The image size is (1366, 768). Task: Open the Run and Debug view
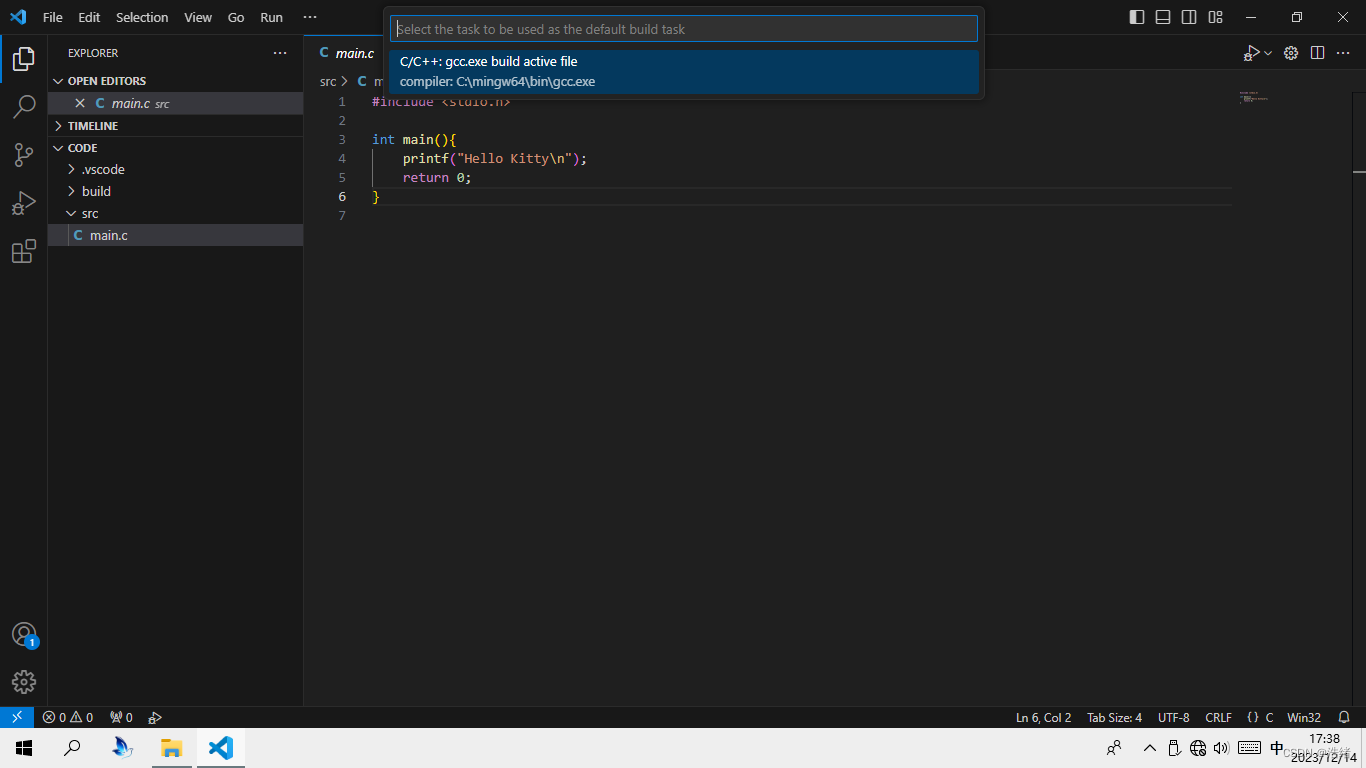tap(24, 203)
